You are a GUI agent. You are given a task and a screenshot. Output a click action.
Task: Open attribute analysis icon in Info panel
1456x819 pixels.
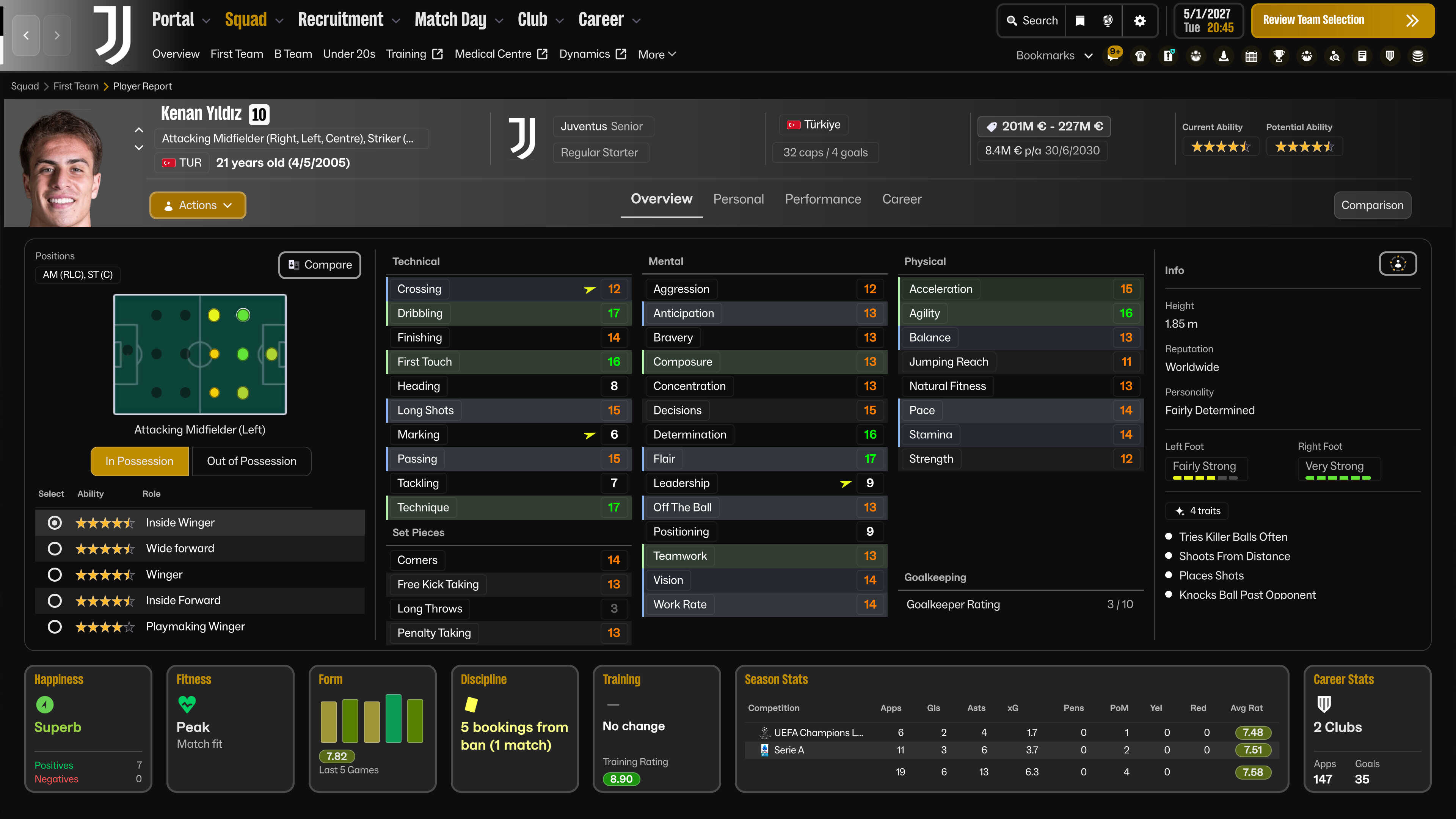[x=1398, y=264]
